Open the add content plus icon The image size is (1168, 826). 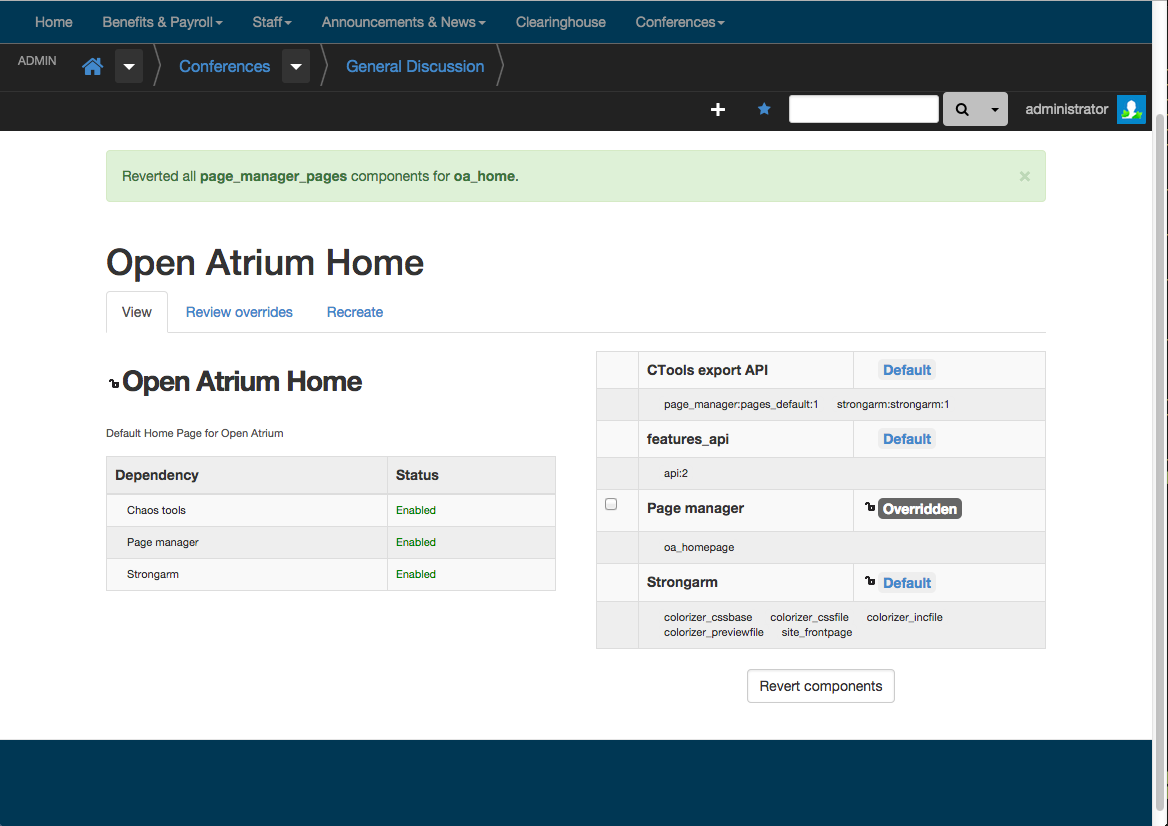point(717,110)
